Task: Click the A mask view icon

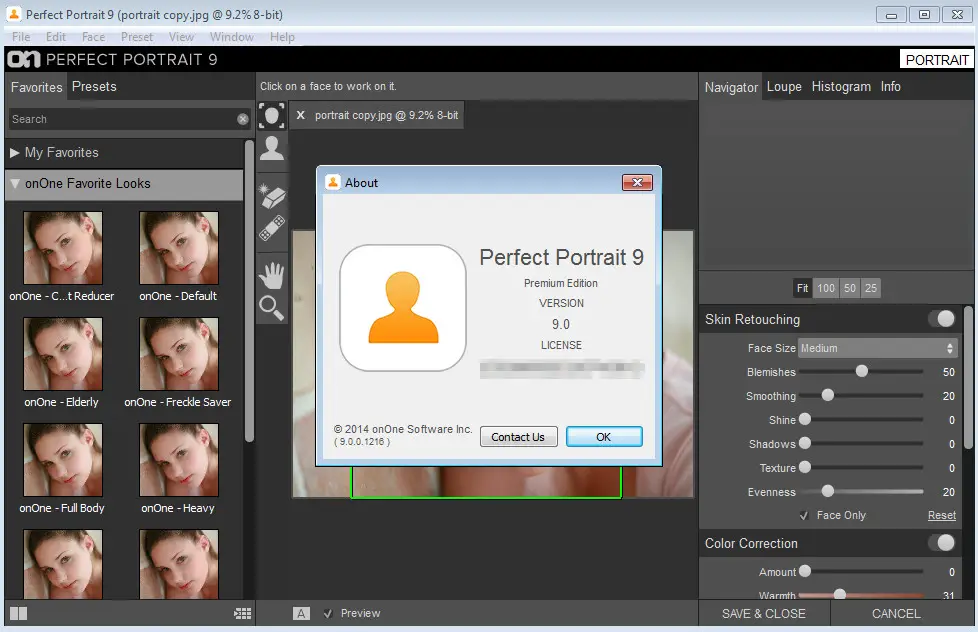Action: point(301,613)
